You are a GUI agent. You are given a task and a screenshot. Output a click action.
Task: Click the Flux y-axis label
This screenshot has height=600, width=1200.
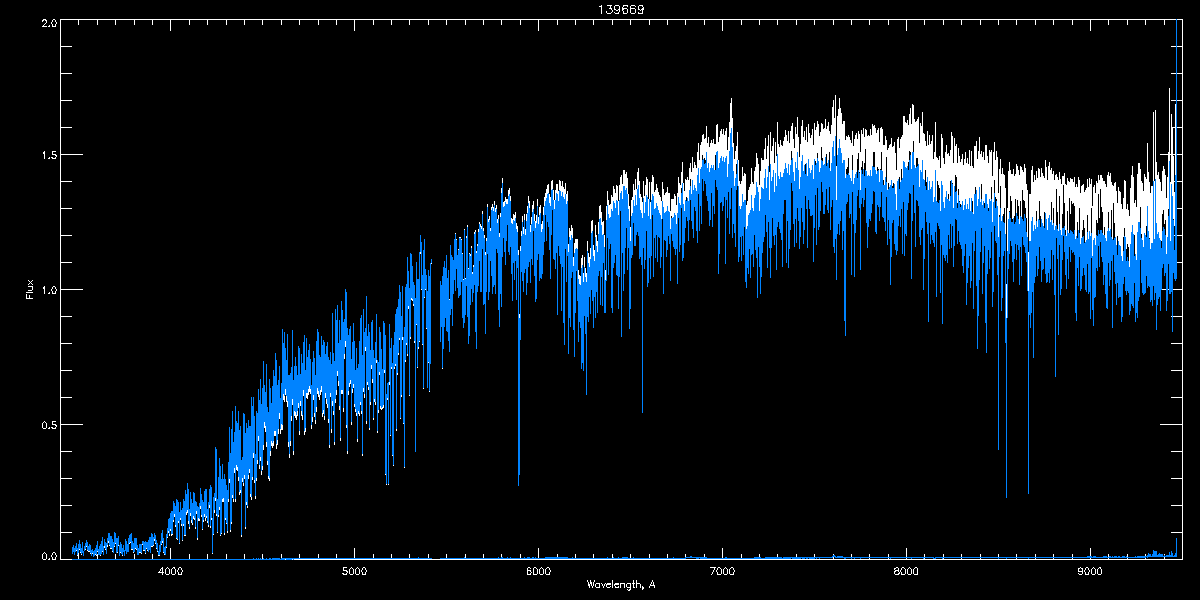pyautogui.click(x=29, y=289)
